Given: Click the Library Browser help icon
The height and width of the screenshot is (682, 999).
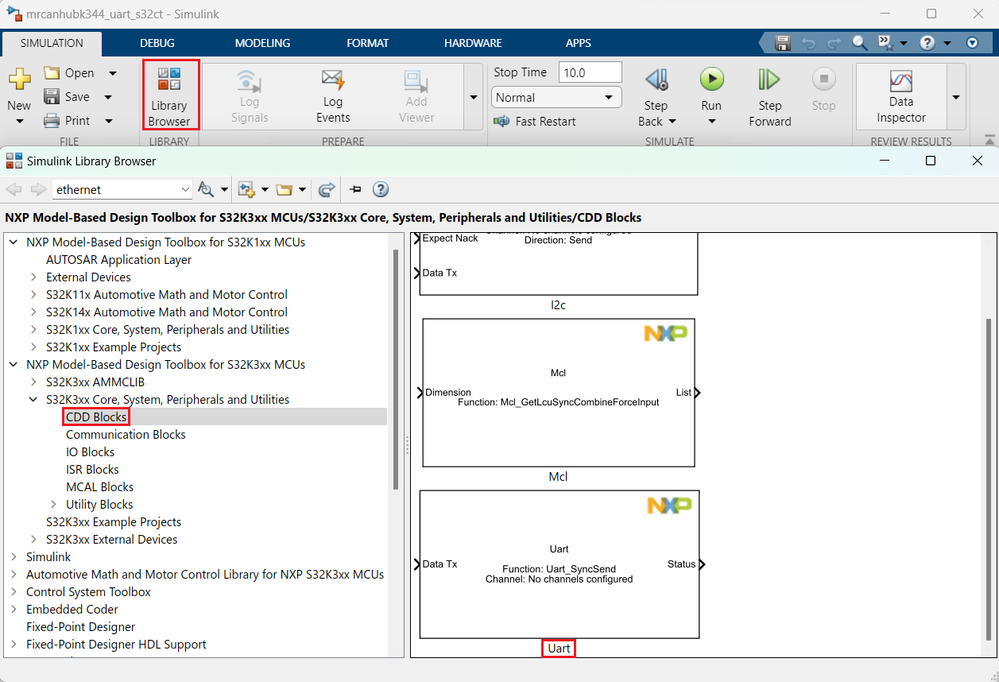Looking at the screenshot, I should pos(380,189).
